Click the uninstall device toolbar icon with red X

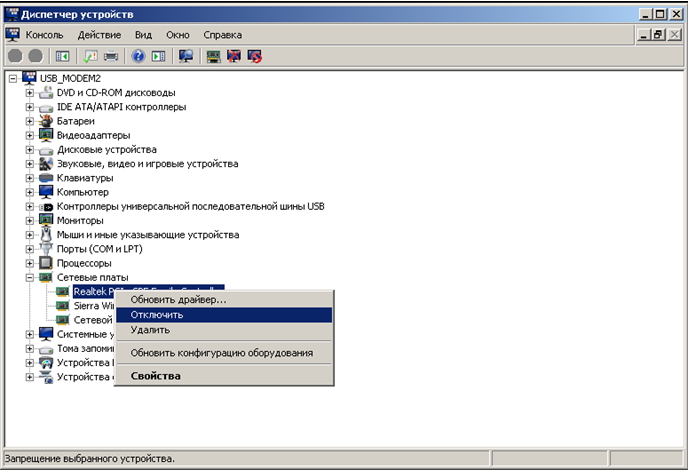click(x=234, y=56)
